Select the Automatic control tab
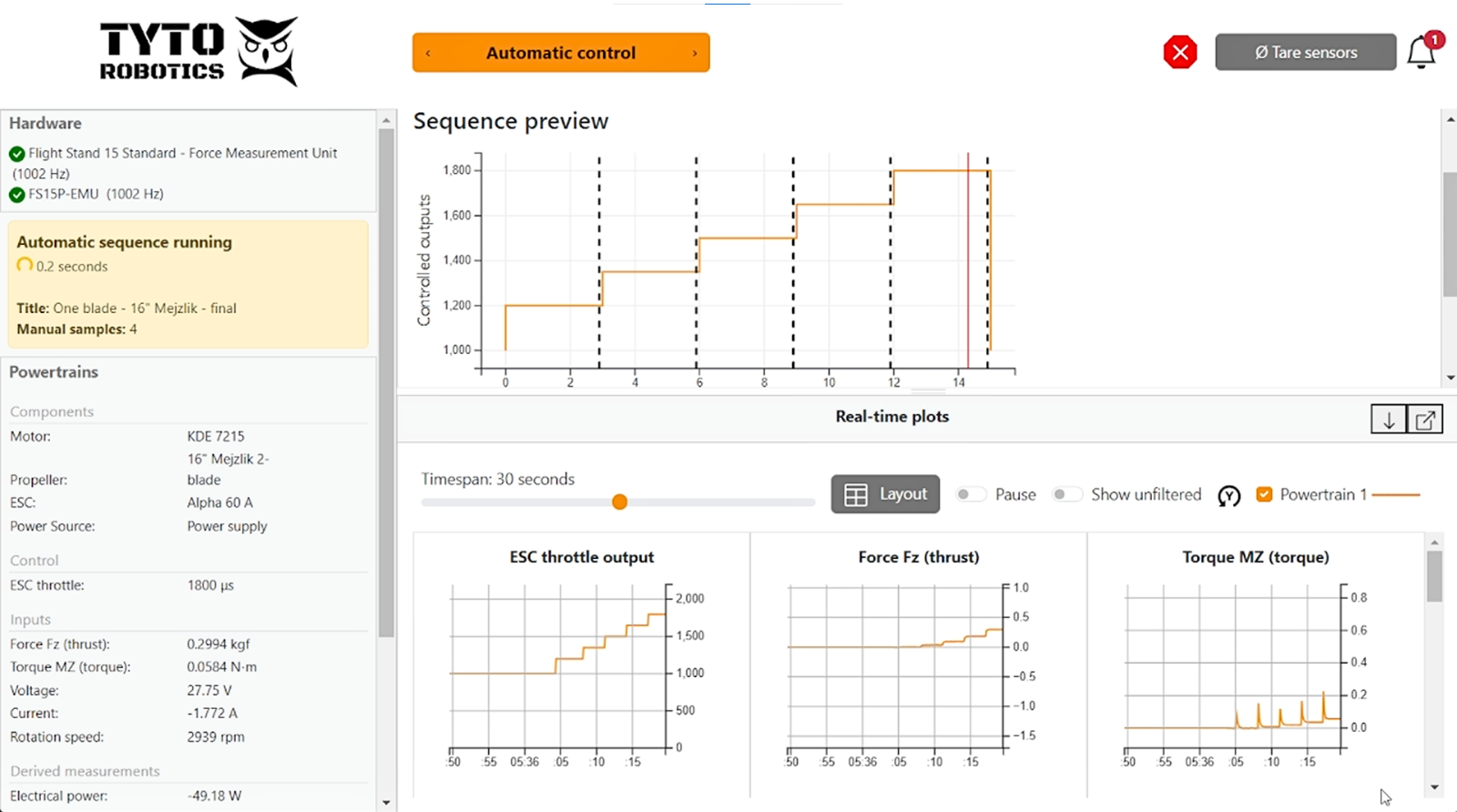Screen dimensions: 1457x812 click(x=561, y=54)
